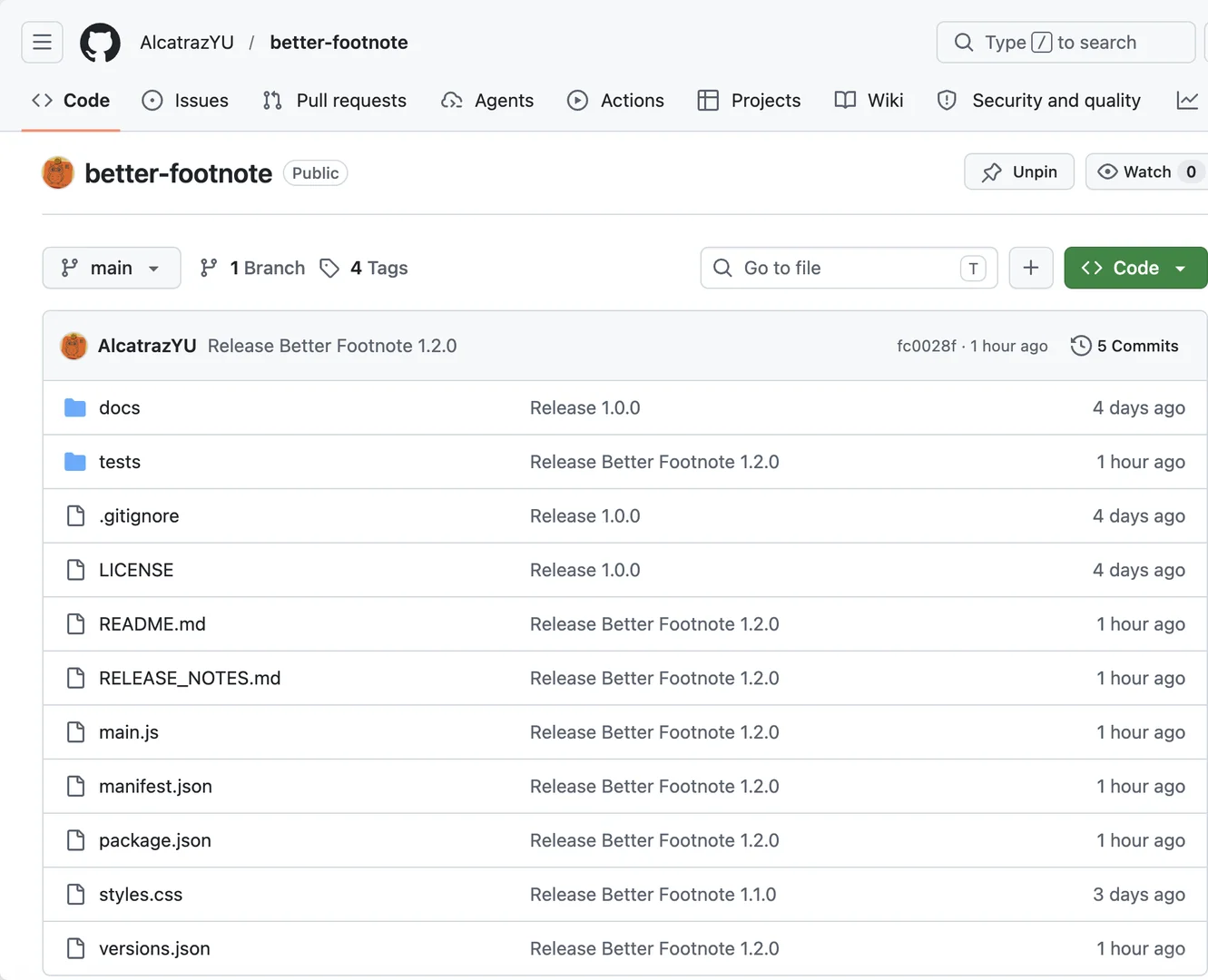Open the hamburger navigation menu
Viewport: 1208px width, 980px height.
42,43
